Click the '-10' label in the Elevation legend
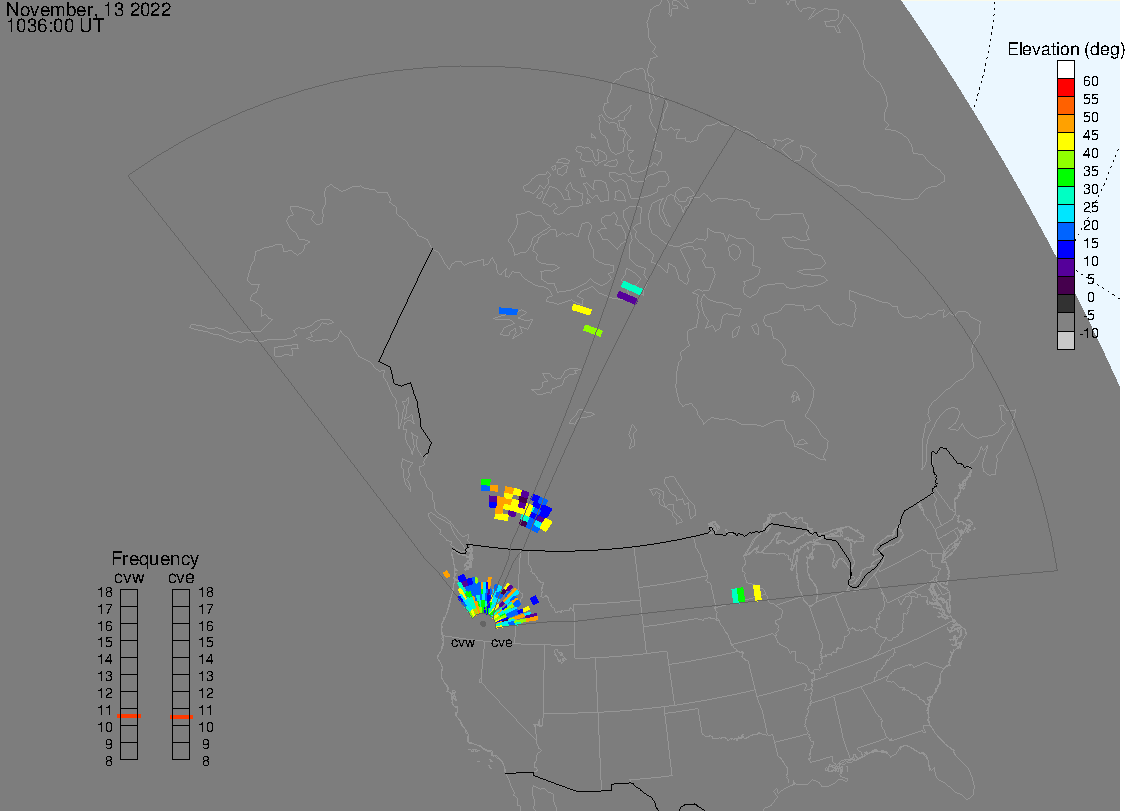Screen dimensions: 1125x811 point(1089,333)
